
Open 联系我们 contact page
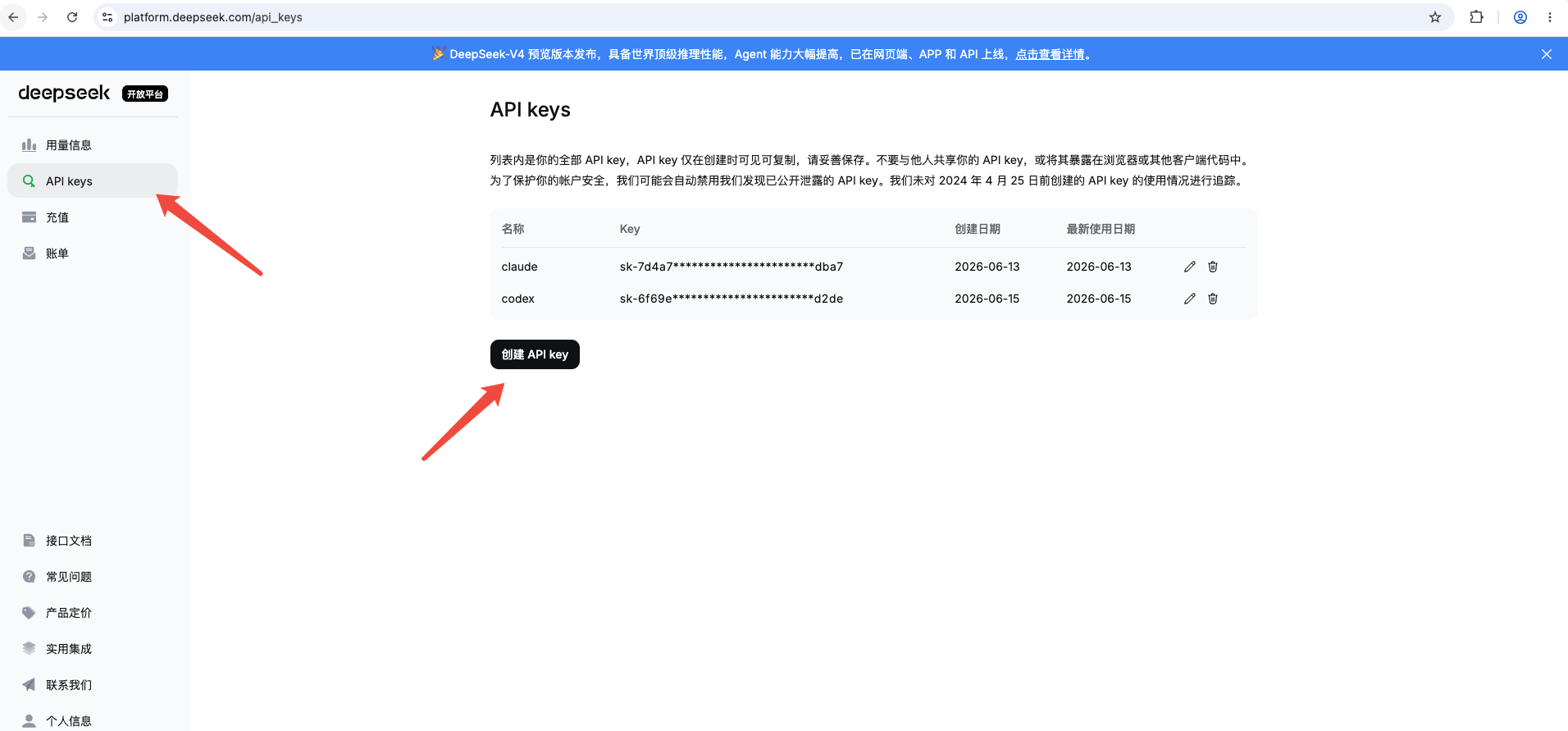[x=93, y=685]
